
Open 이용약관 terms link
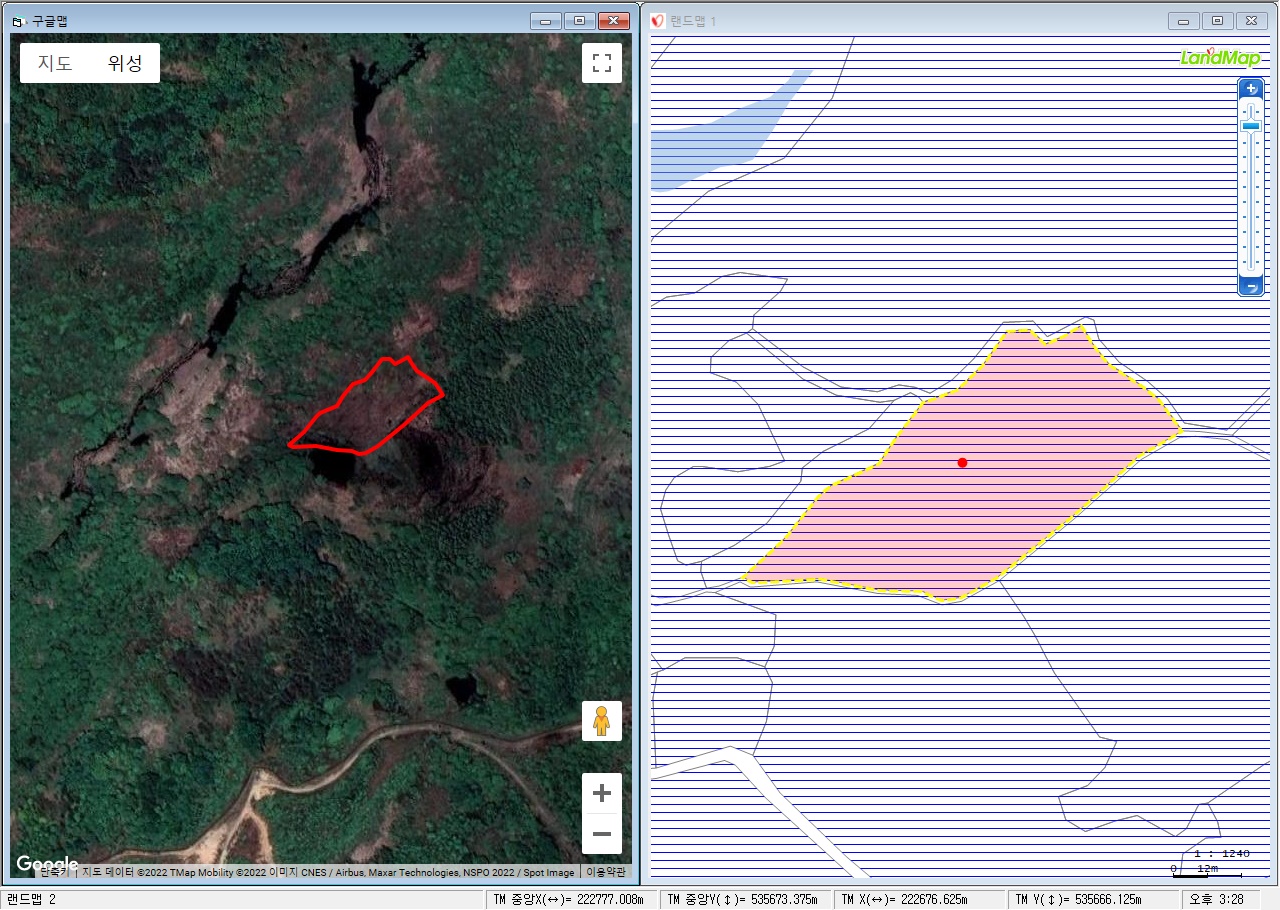(604, 872)
